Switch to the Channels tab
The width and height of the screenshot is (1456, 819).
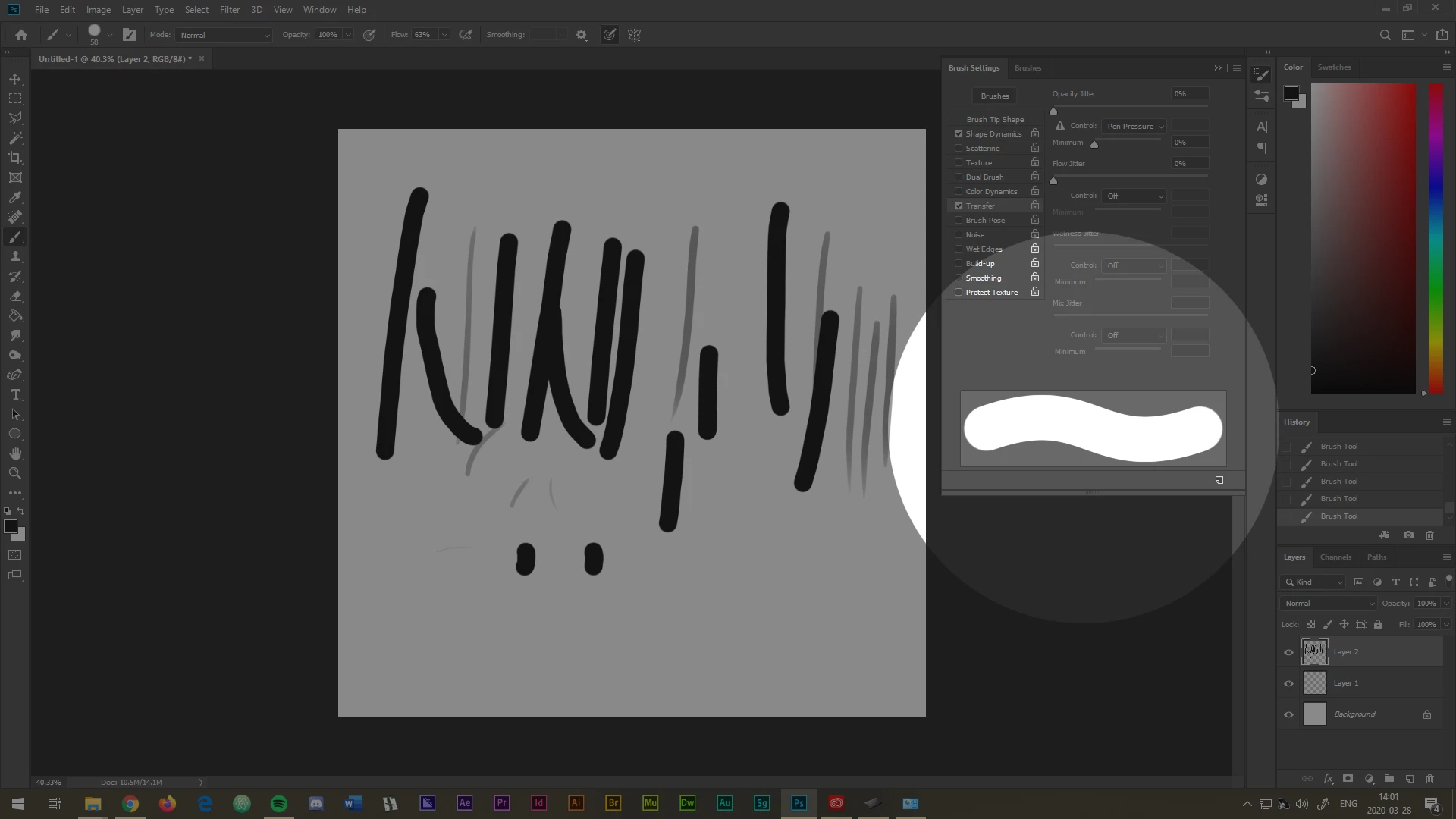pos(1335,557)
